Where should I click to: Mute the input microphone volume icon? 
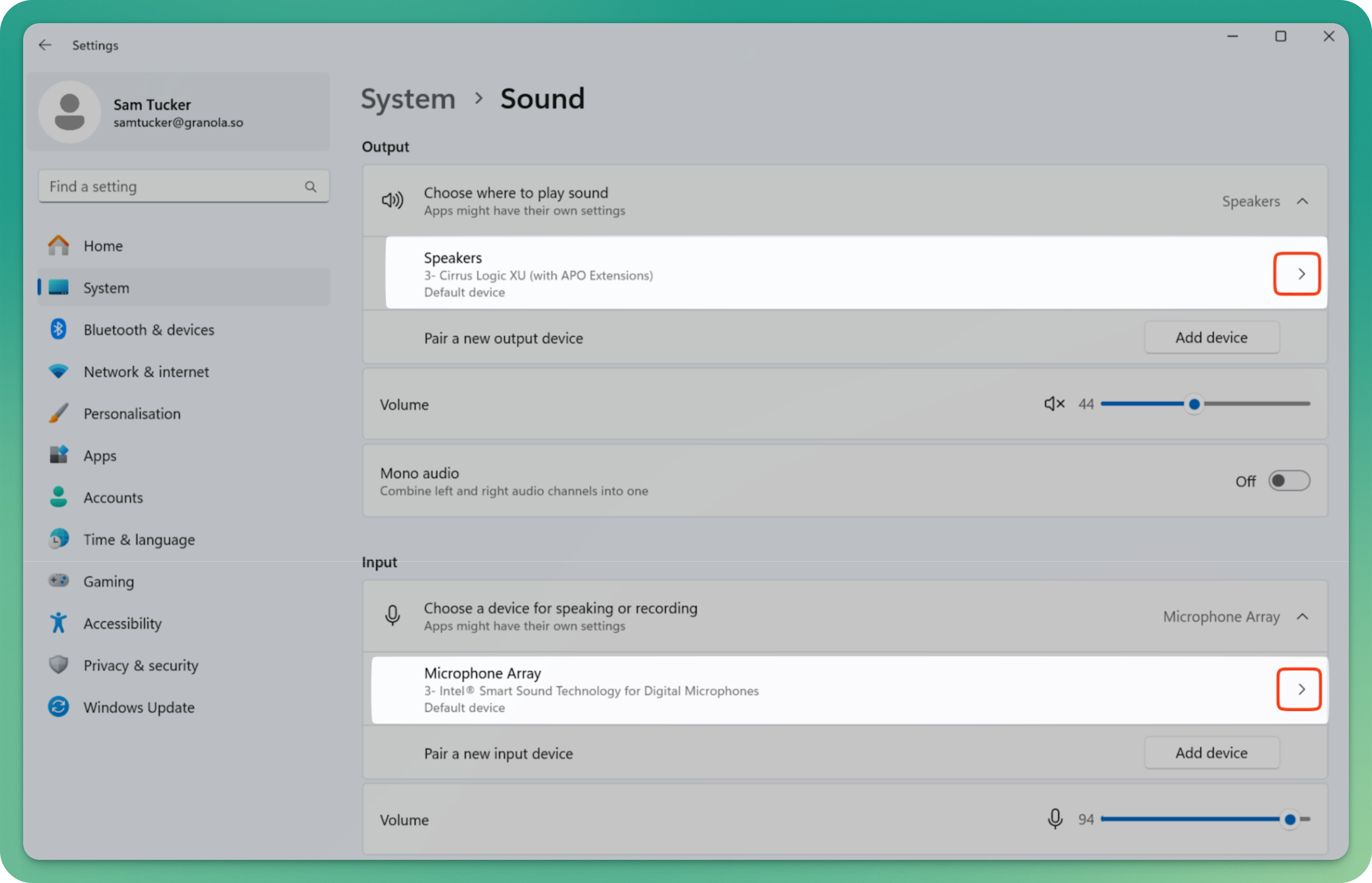(x=1055, y=819)
